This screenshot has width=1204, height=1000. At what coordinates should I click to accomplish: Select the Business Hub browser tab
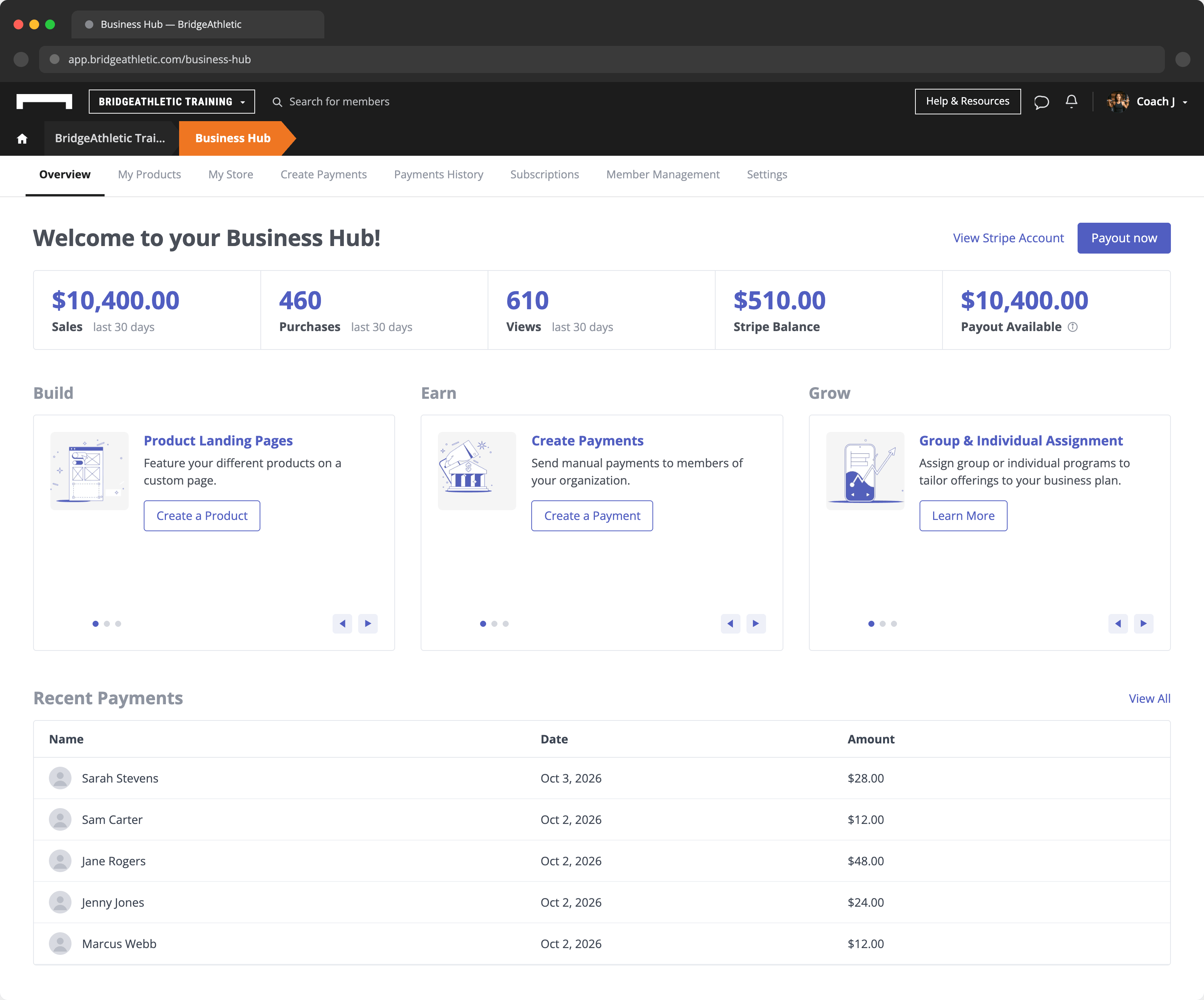198,24
